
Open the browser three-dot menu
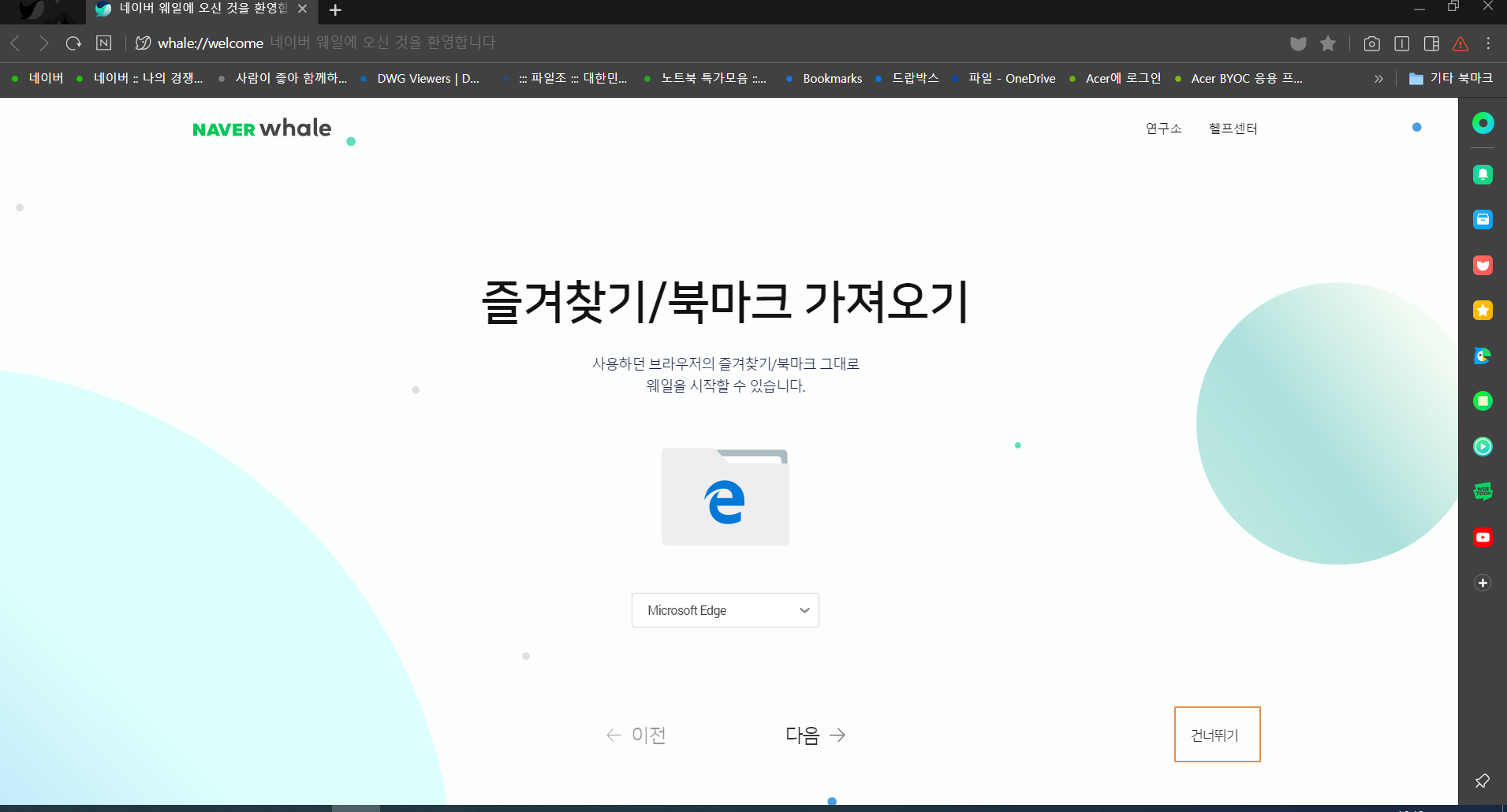pos(1489,43)
